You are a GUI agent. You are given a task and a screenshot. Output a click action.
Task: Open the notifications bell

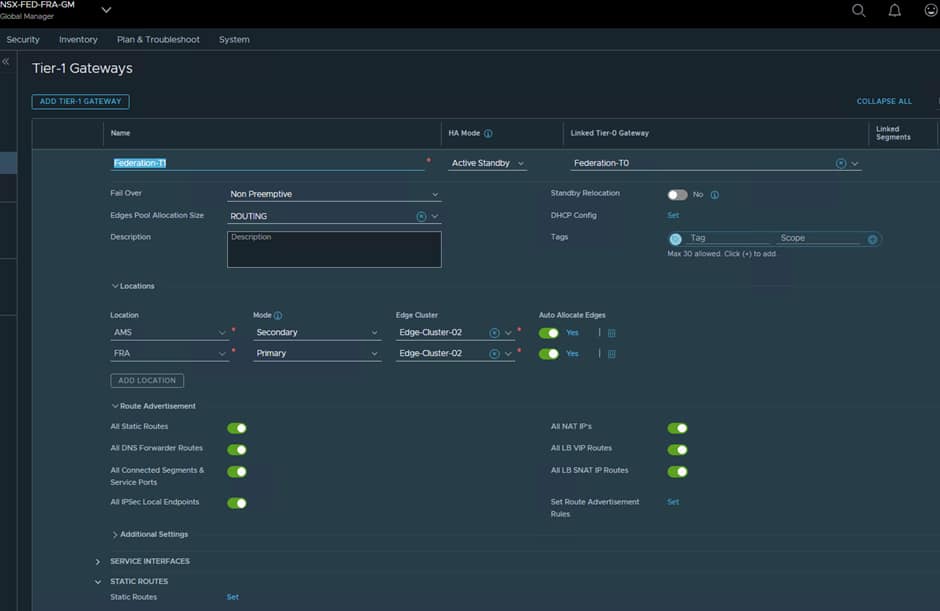(x=894, y=10)
